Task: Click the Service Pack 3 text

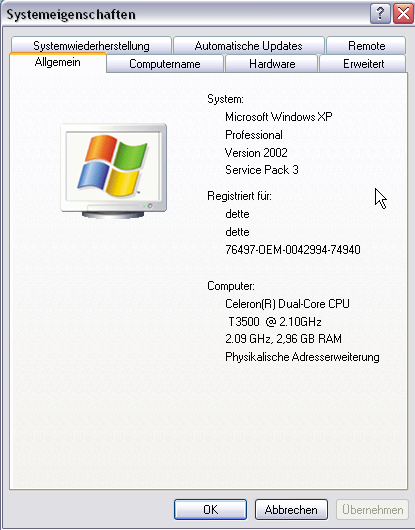Action: (262, 170)
